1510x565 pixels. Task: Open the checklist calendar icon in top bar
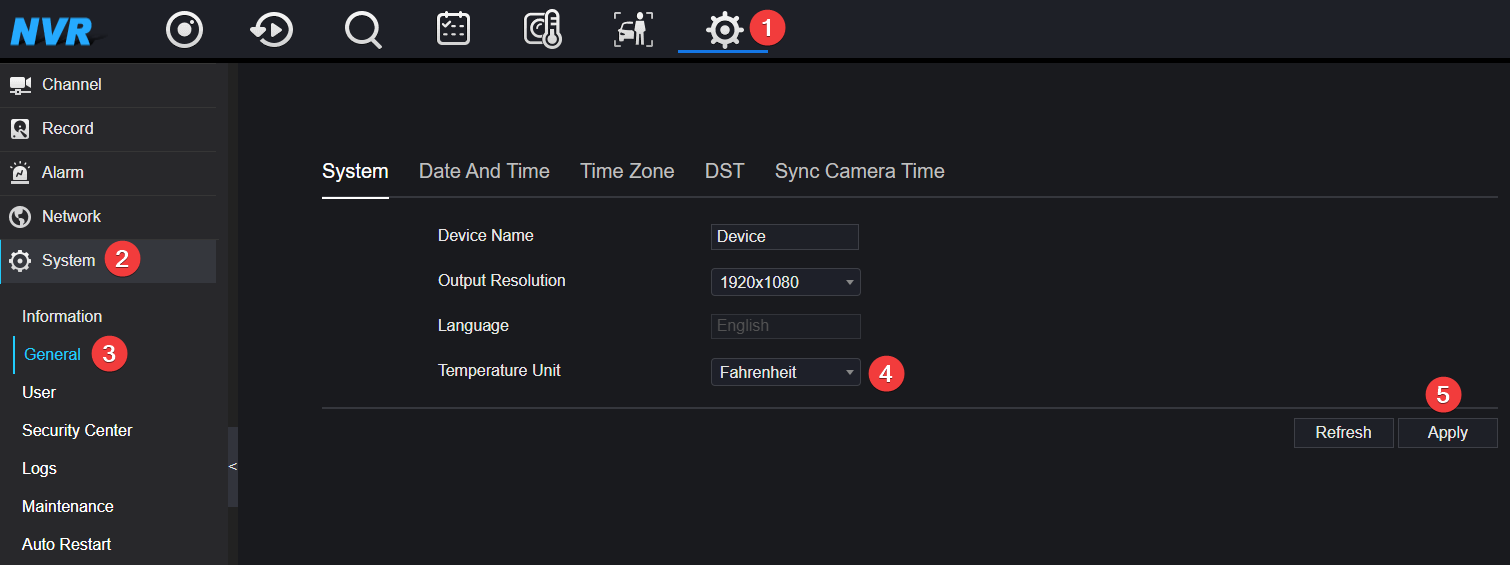tap(453, 28)
